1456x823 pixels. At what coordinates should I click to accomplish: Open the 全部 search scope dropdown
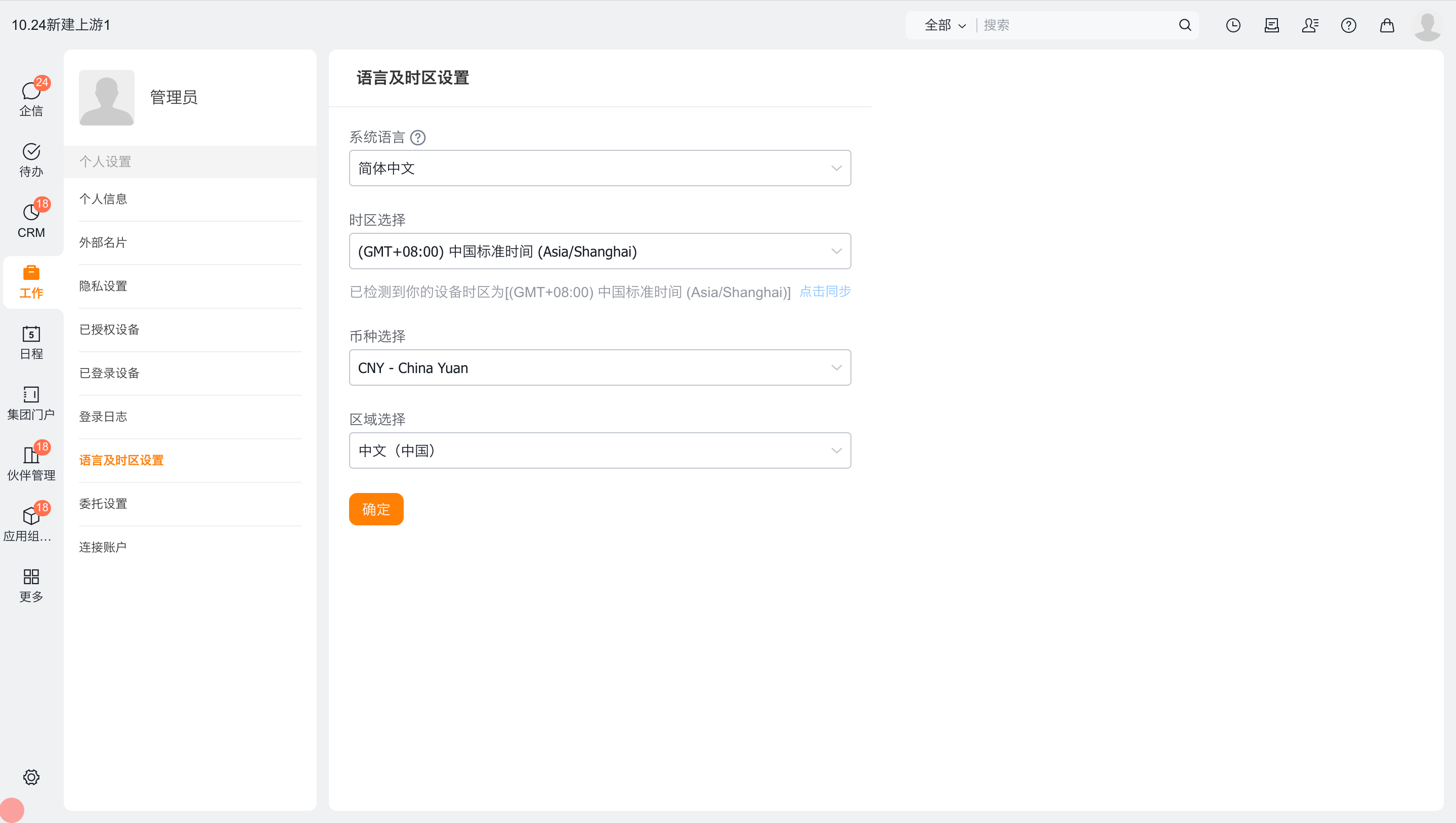pyautogui.click(x=945, y=25)
